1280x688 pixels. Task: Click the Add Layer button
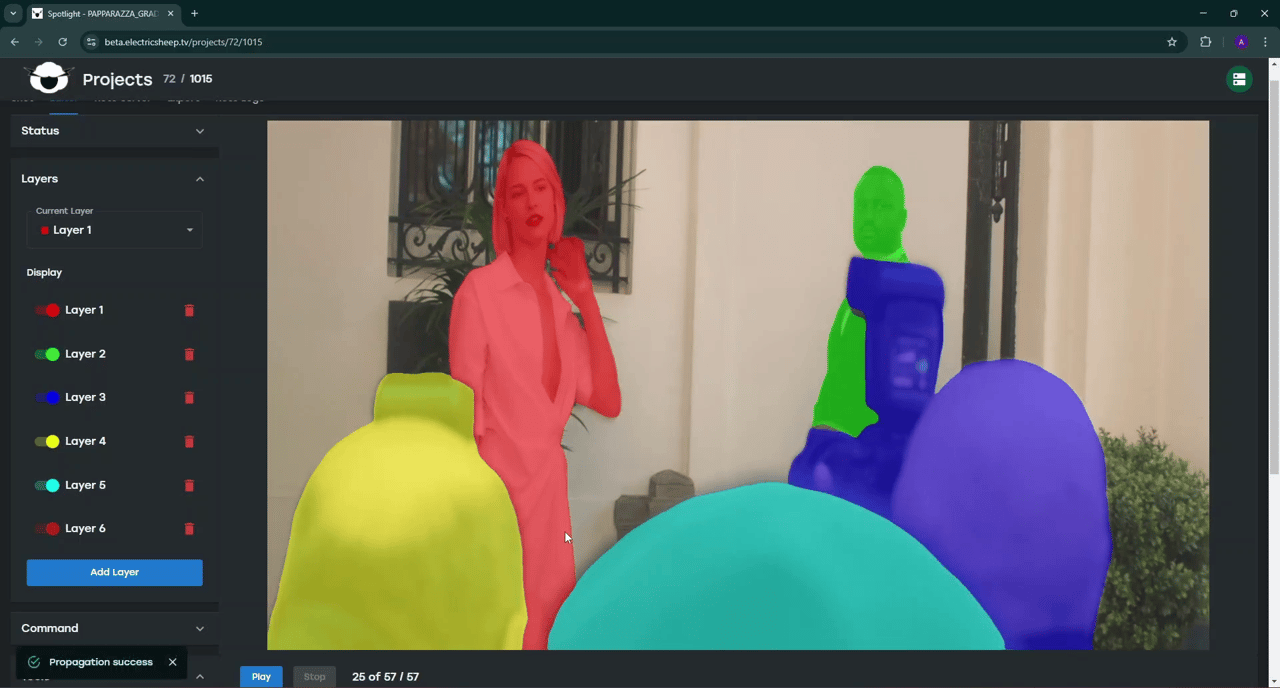tap(114, 572)
